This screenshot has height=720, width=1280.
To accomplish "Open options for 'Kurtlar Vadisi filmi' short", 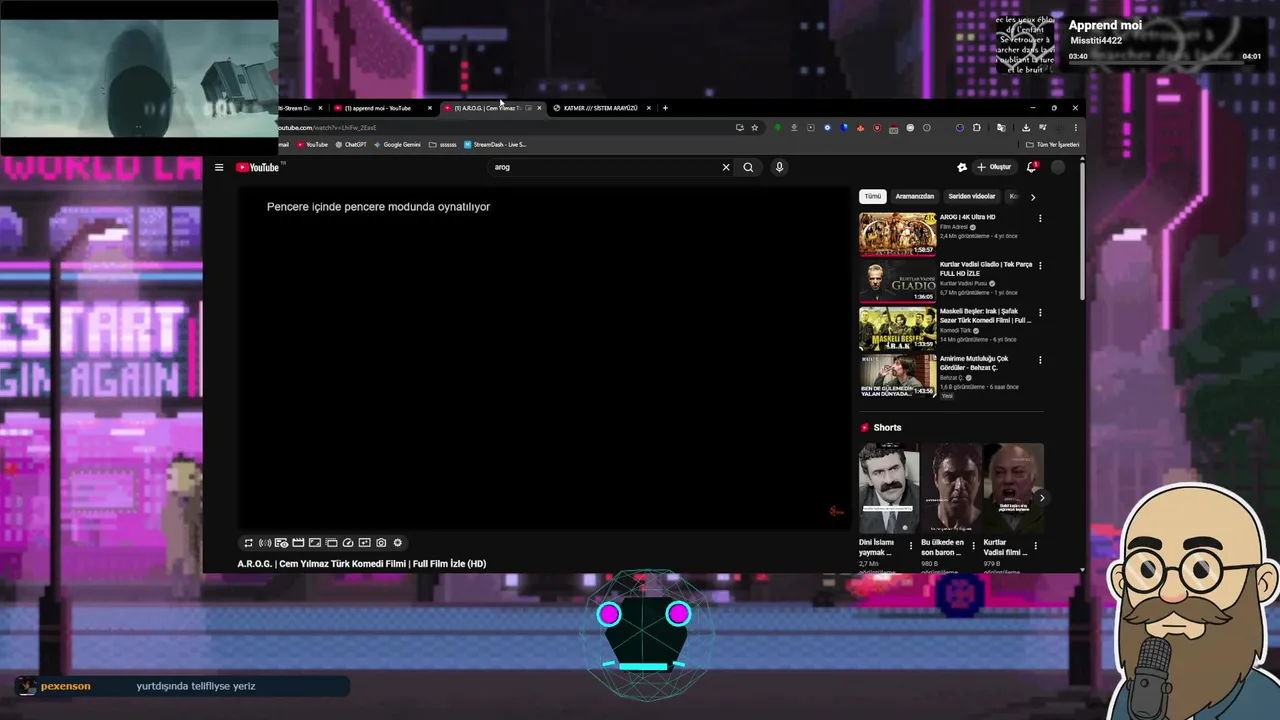I will (x=1035, y=546).
